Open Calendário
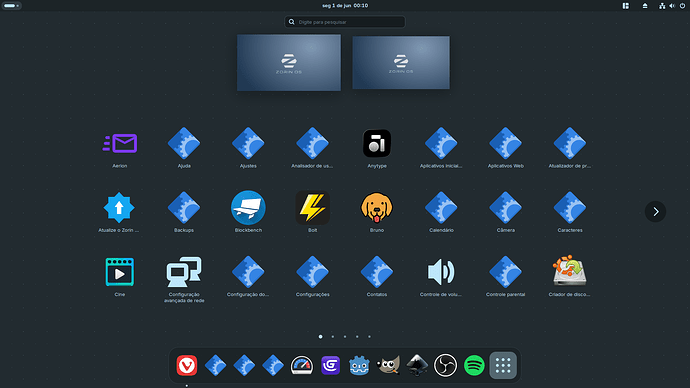 pos(441,208)
